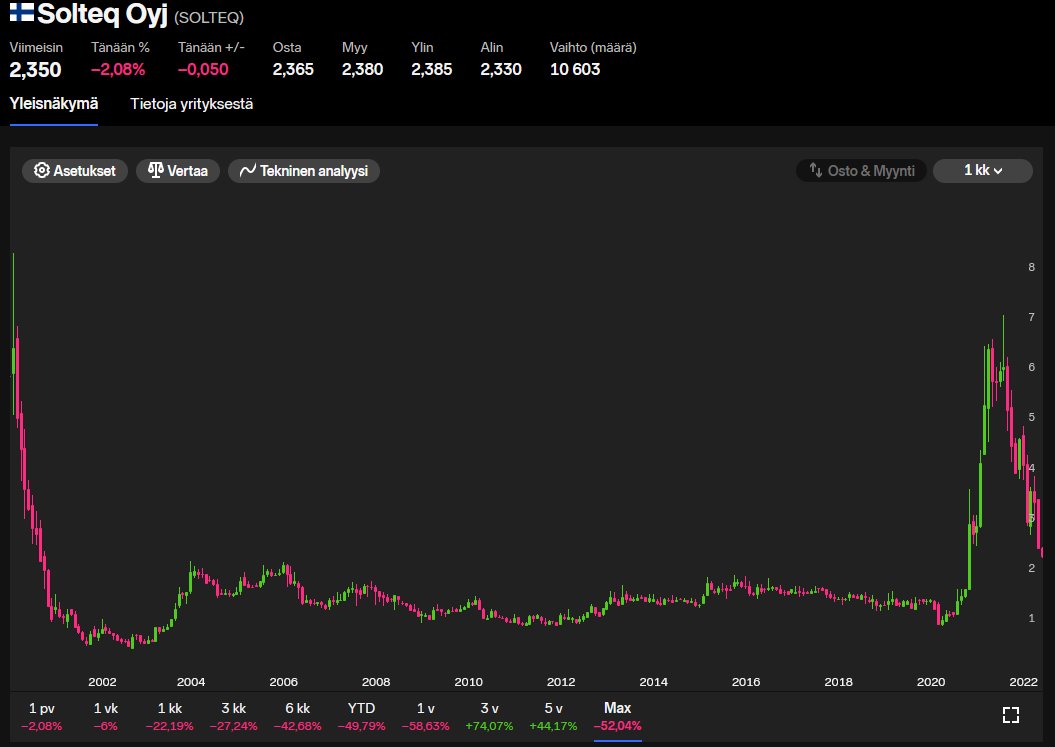
Task: Select the 3 kk time range
Action: pos(233,717)
